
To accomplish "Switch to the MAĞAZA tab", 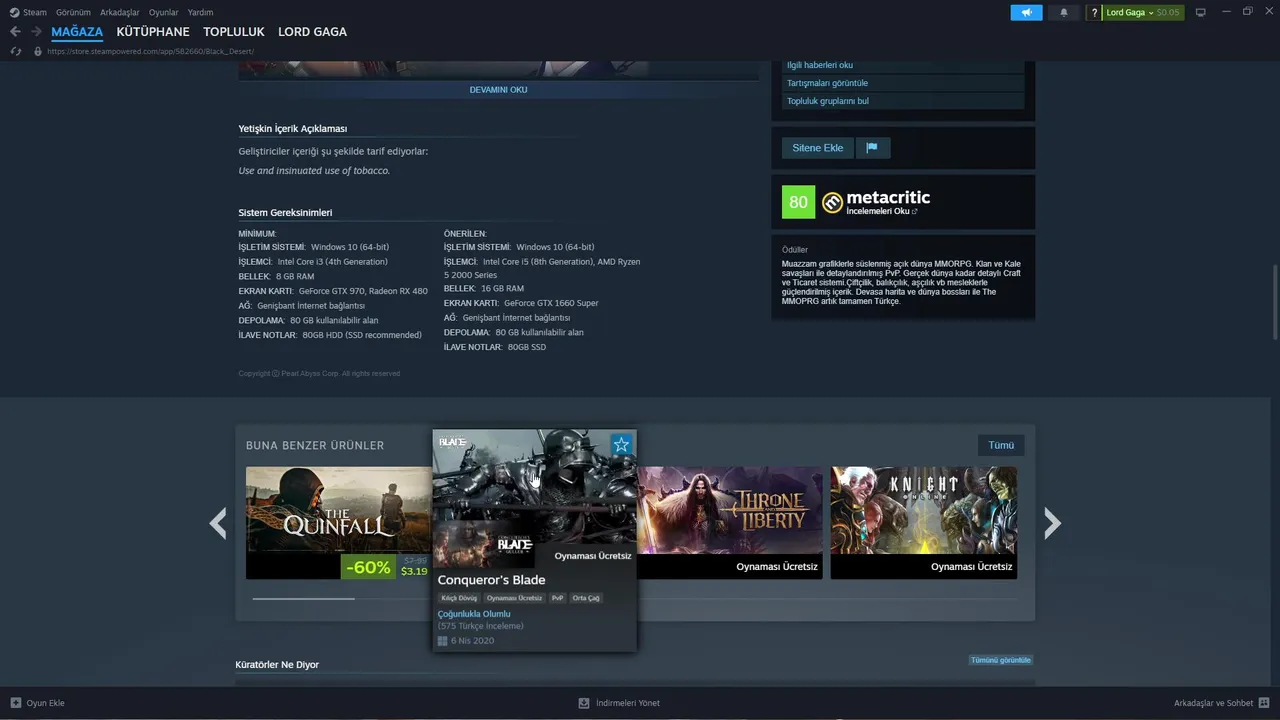I will (77, 32).
